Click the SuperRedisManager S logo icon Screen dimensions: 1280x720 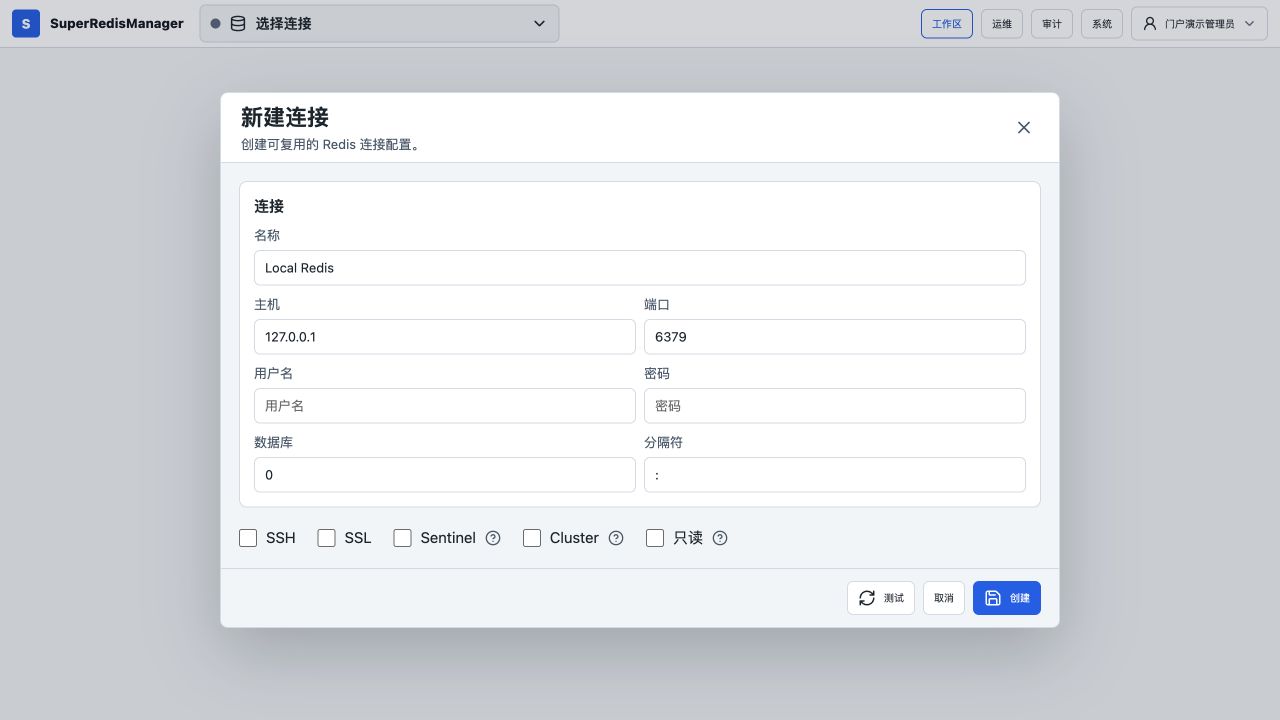click(x=26, y=23)
